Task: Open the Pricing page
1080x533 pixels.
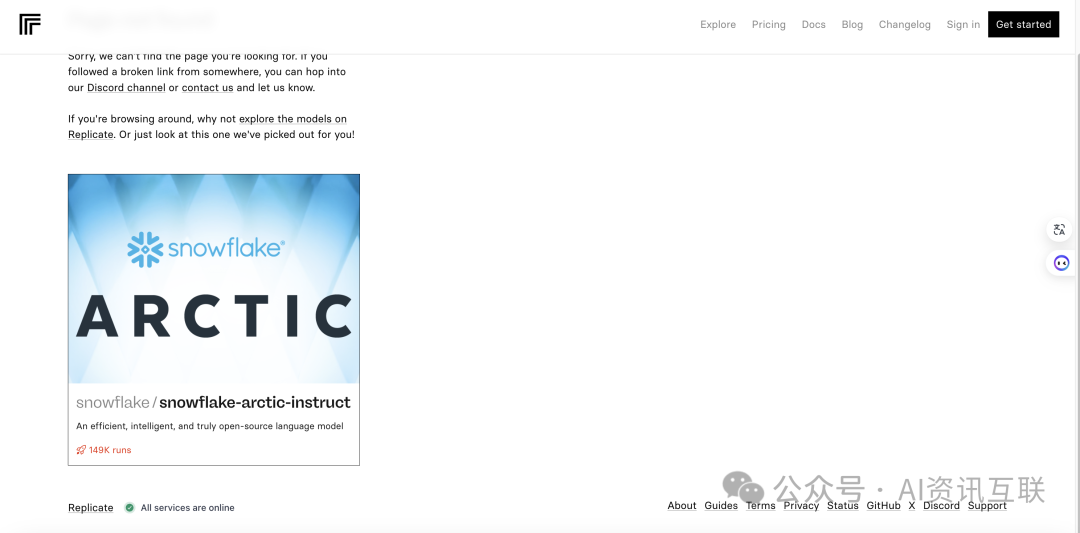Action: point(769,25)
